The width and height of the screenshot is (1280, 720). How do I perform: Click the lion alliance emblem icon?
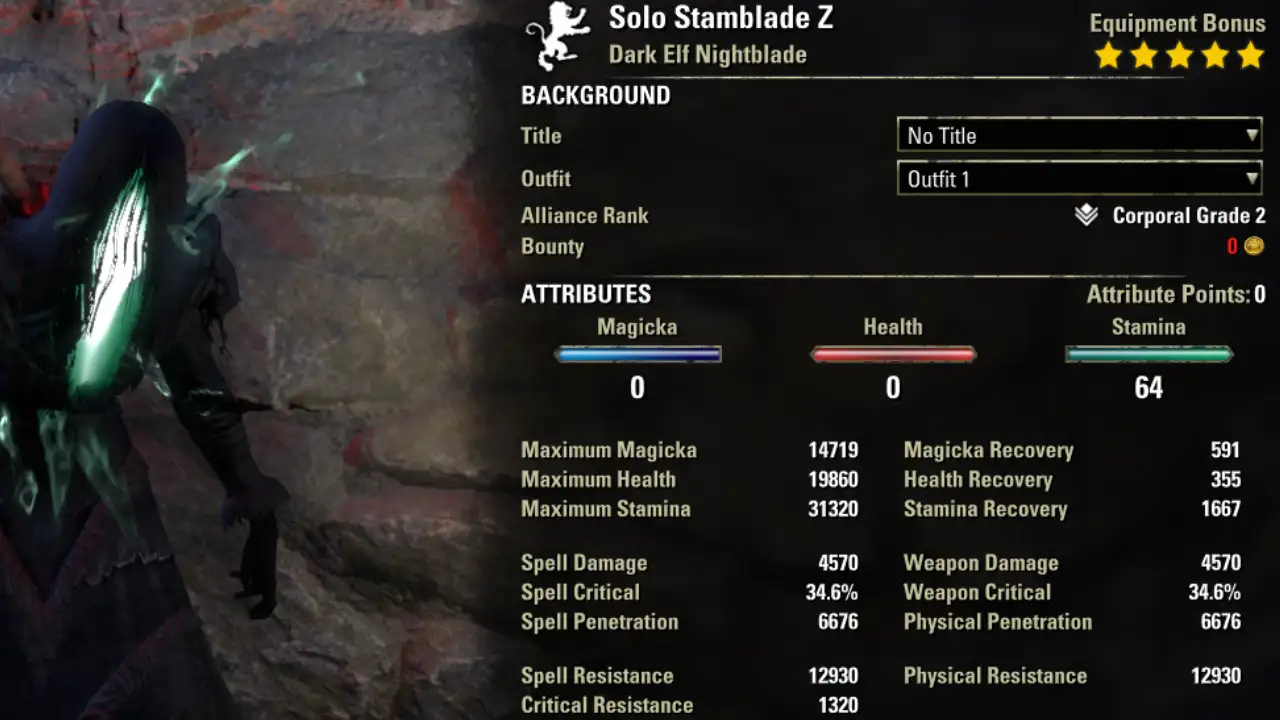(558, 37)
